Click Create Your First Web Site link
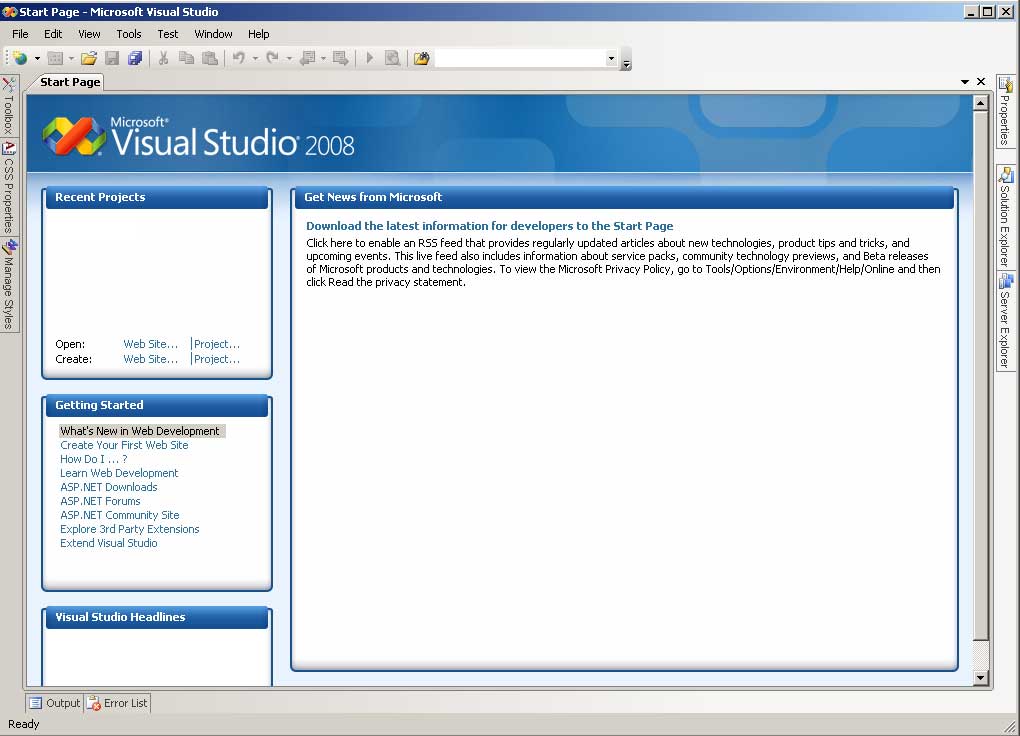This screenshot has height=736, width=1020. click(x=124, y=445)
